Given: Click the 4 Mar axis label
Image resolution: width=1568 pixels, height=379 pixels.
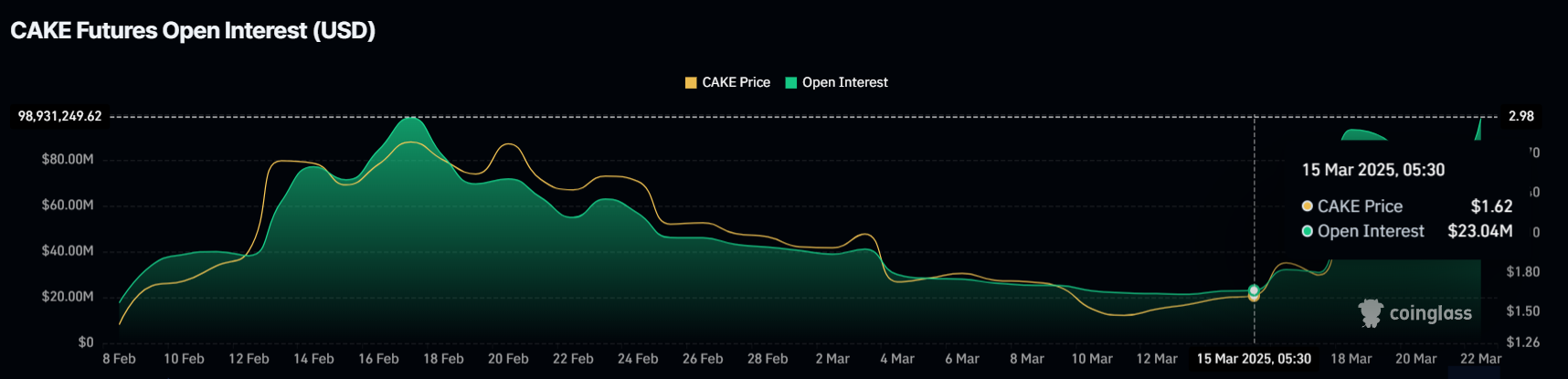Looking at the screenshot, I should pyautogui.click(x=897, y=359).
